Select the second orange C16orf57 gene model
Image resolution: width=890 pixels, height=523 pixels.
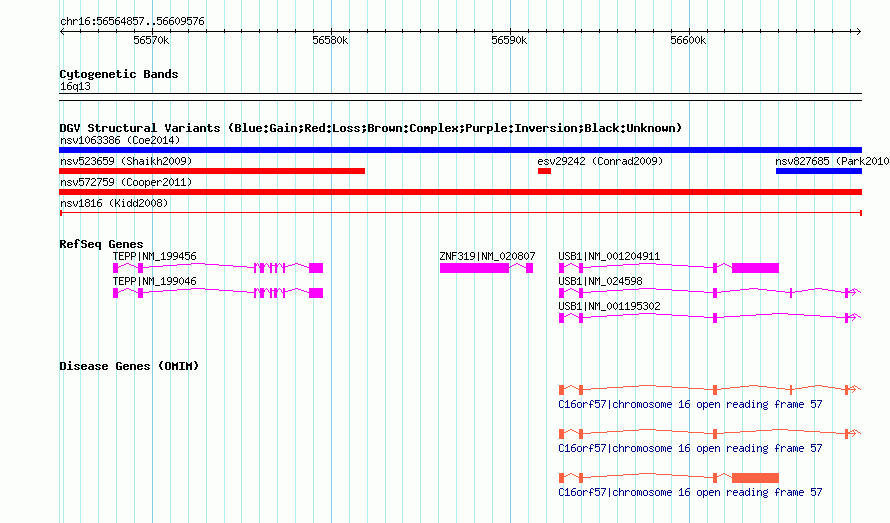710,434
